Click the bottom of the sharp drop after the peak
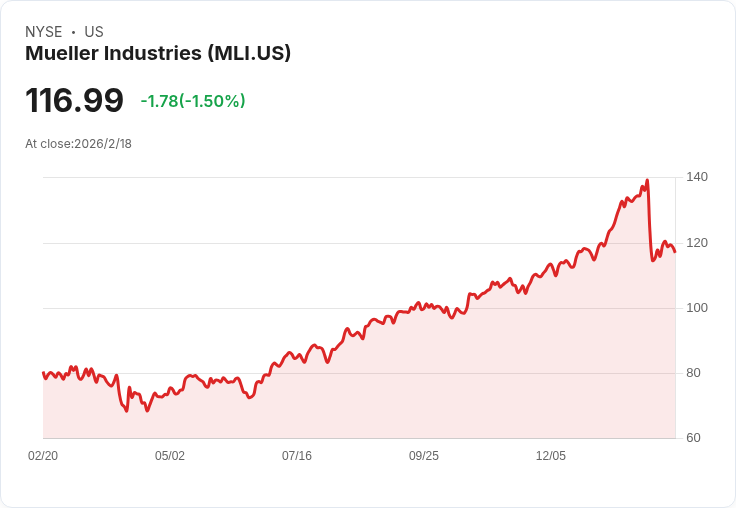 (653, 260)
